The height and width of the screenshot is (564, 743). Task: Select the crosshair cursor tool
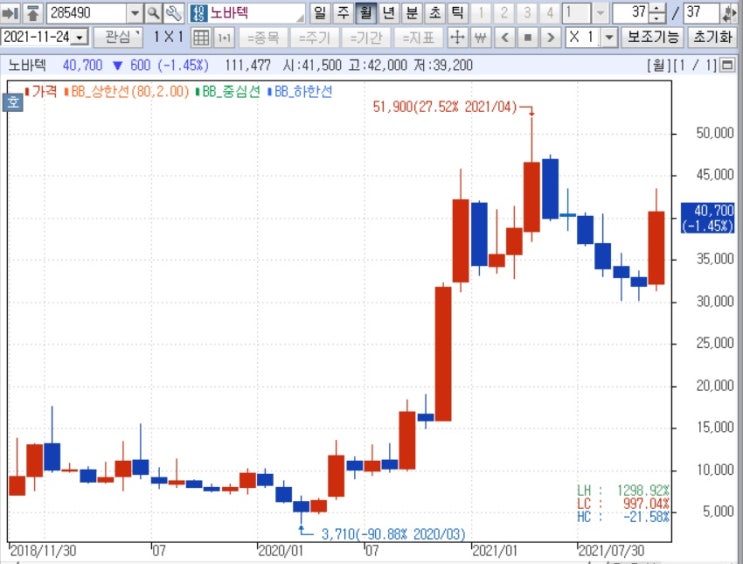coord(457,37)
